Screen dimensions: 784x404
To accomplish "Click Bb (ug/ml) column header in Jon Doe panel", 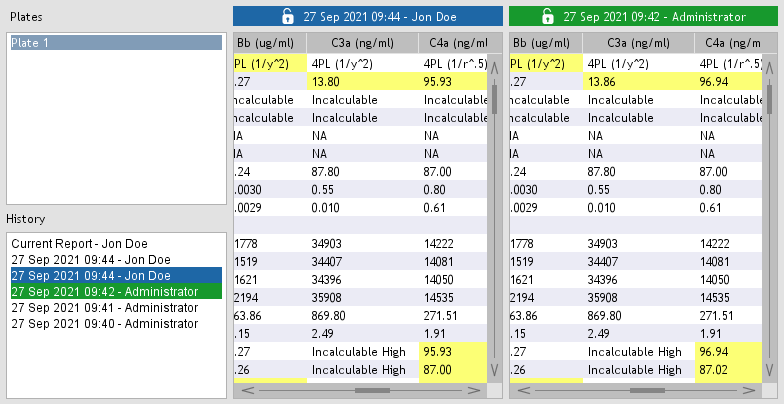I will pos(270,43).
